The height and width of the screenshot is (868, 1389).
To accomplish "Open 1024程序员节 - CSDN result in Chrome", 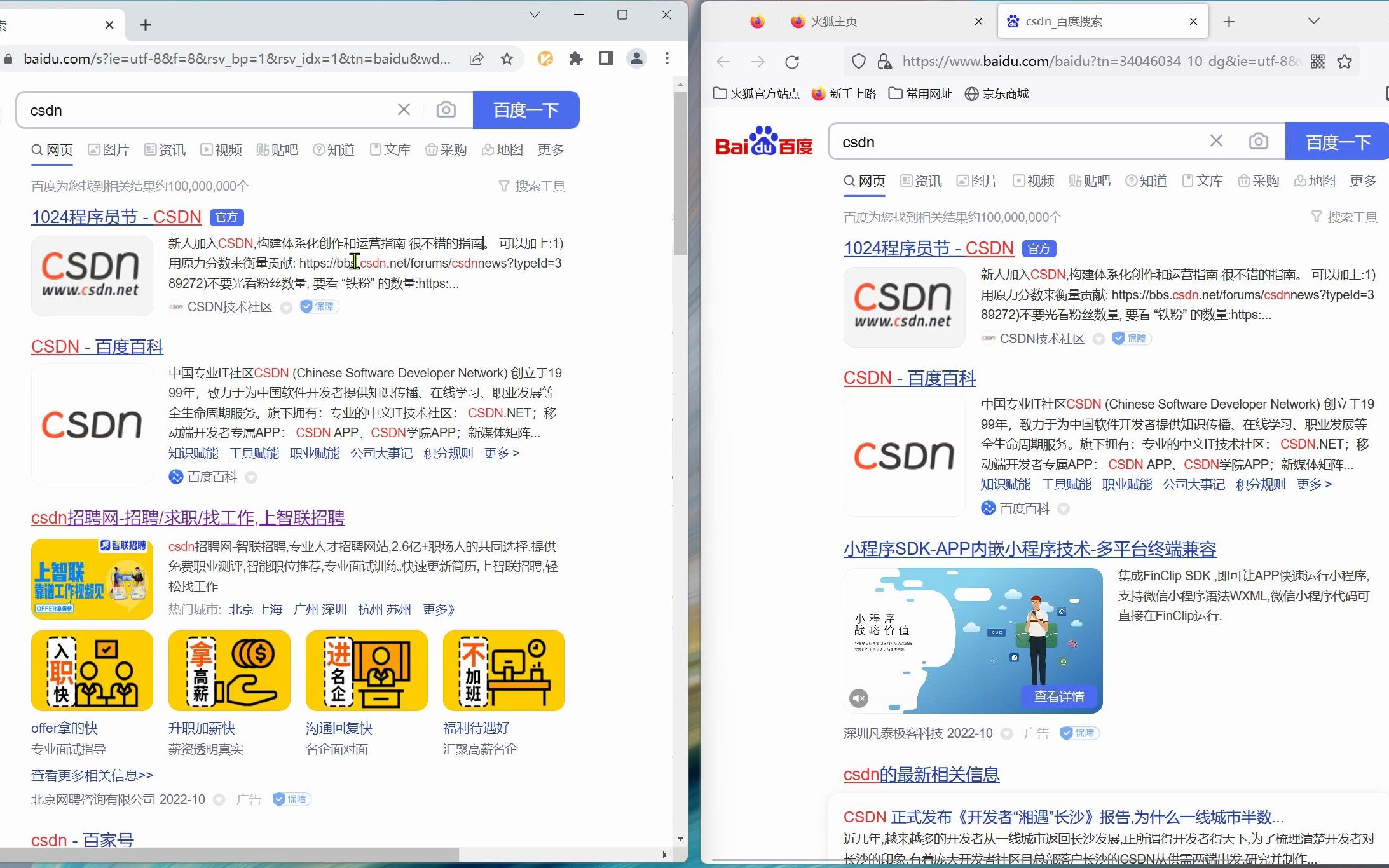I will (116, 217).
